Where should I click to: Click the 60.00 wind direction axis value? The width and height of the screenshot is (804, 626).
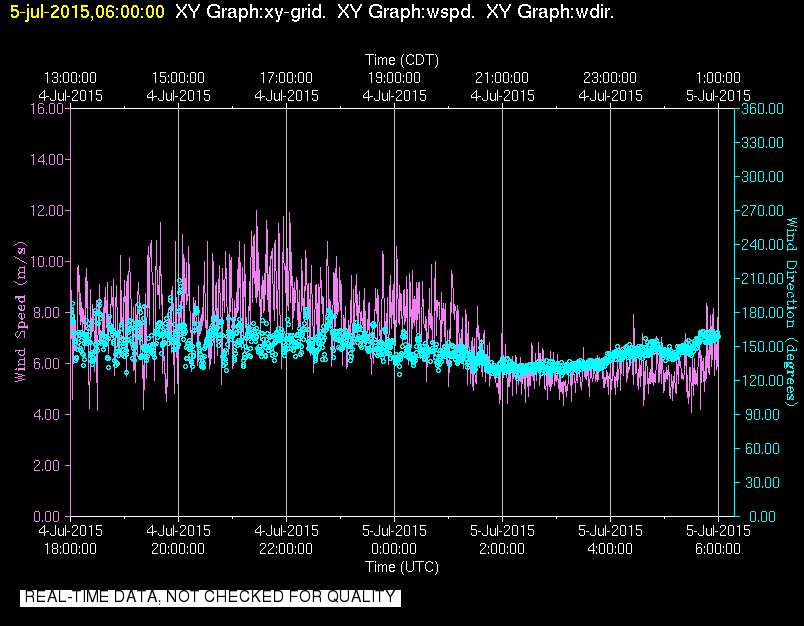tap(762, 449)
